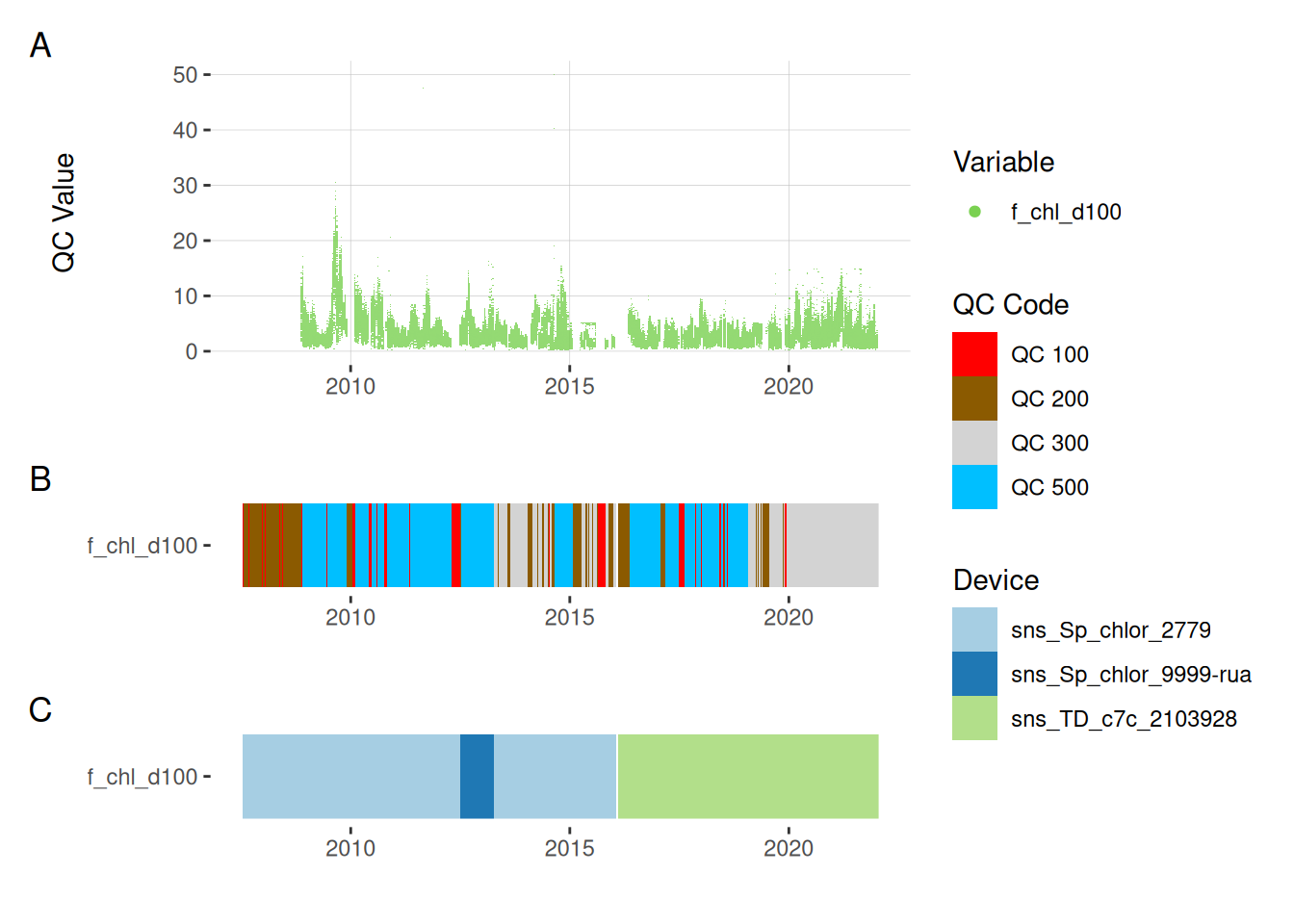Click the blue QC 500 legend swatch
This screenshot has height=924, width=1294.
974,487
